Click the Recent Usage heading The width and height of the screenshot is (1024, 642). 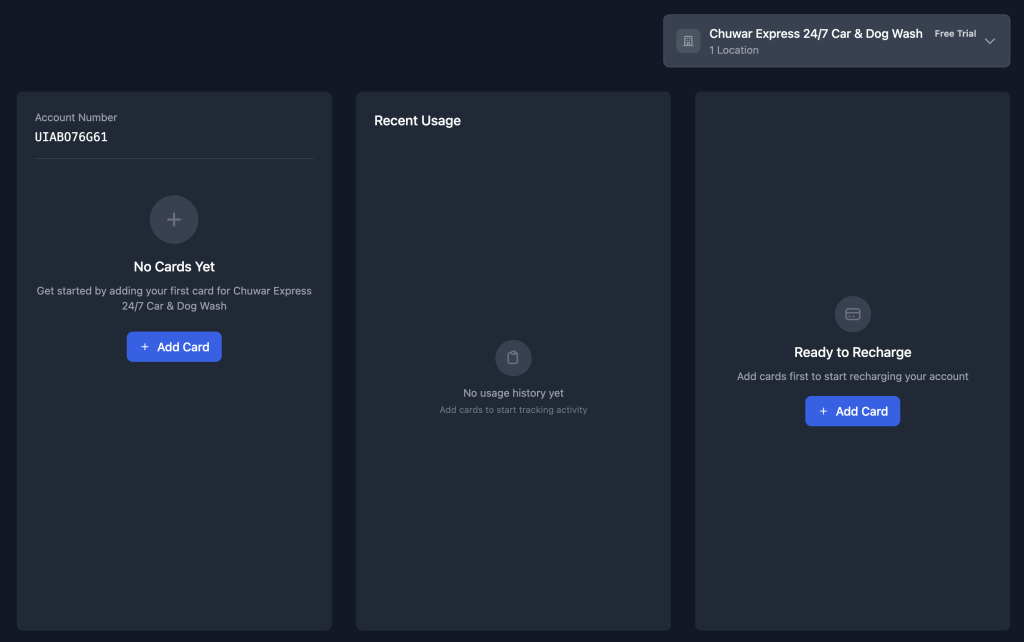coord(417,121)
